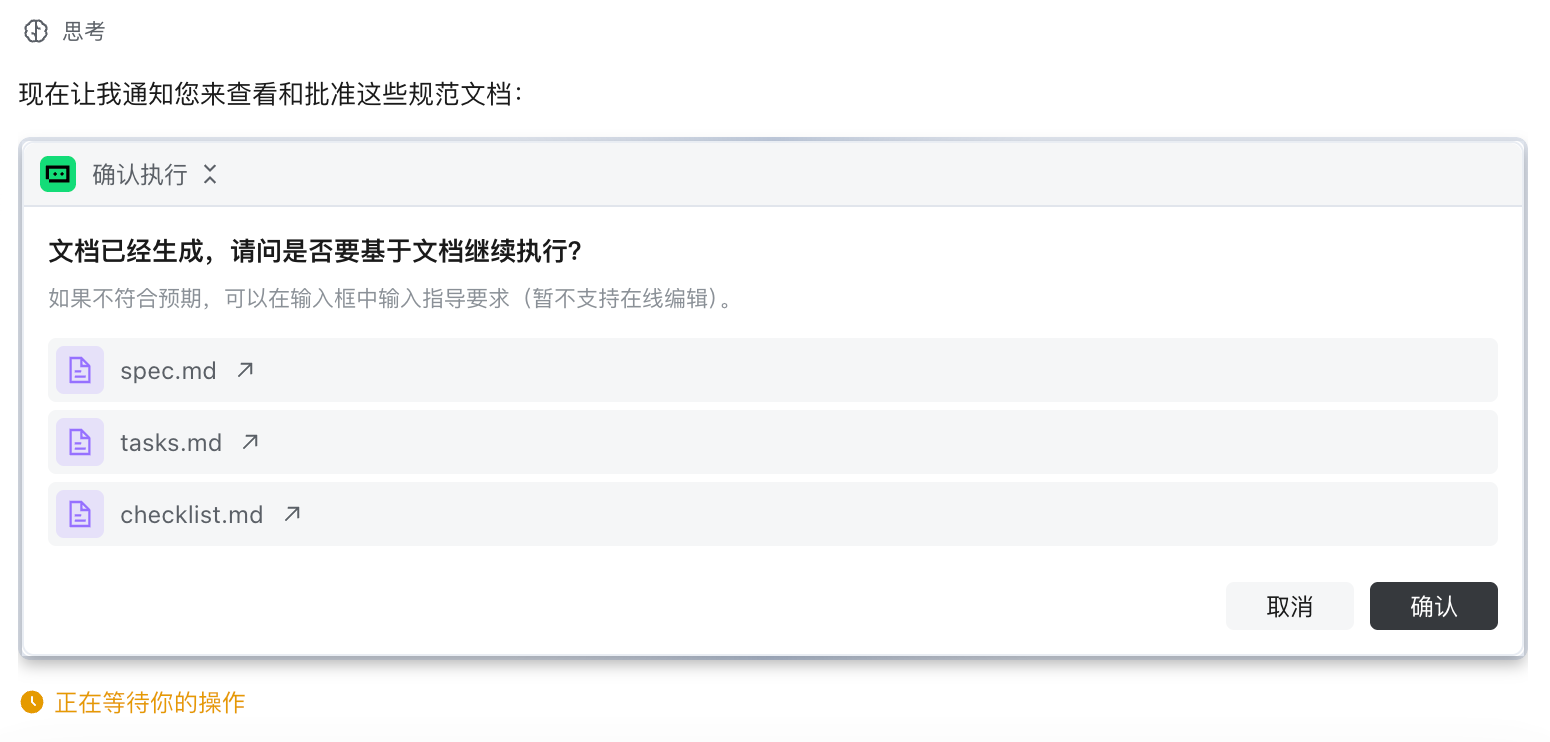Click the spec.md purple file icon

[80, 370]
